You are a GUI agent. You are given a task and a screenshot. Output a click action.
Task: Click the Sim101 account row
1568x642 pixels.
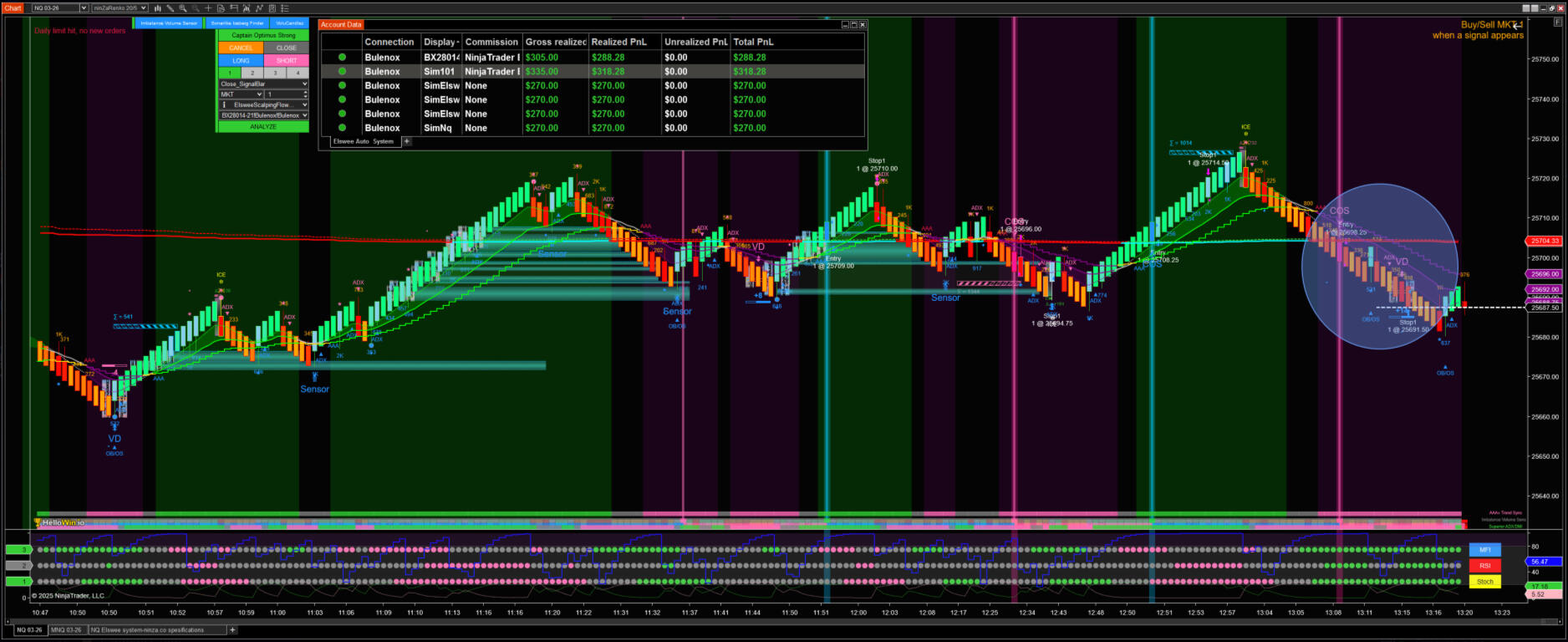point(592,72)
